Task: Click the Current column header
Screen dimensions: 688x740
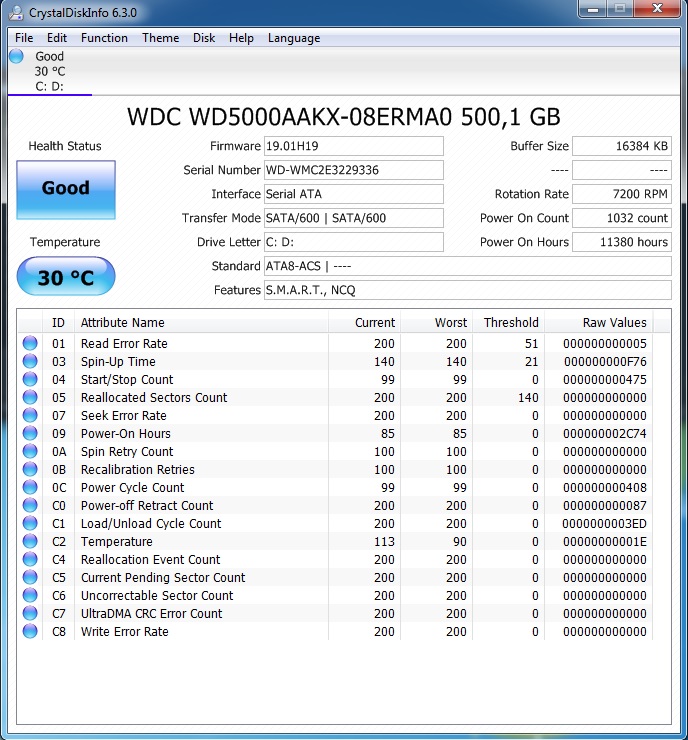Action: [x=364, y=322]
